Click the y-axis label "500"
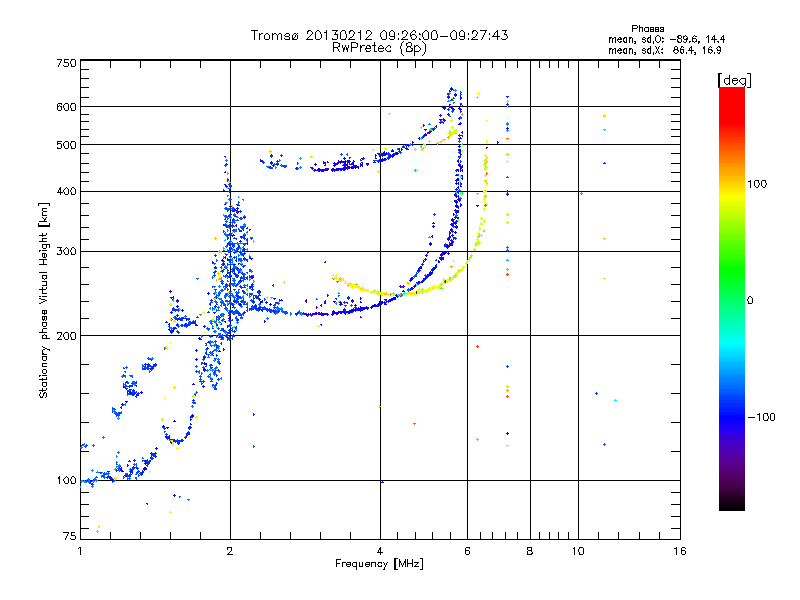The height and width of the screenshot is (600, 800). tap(66, 145)
